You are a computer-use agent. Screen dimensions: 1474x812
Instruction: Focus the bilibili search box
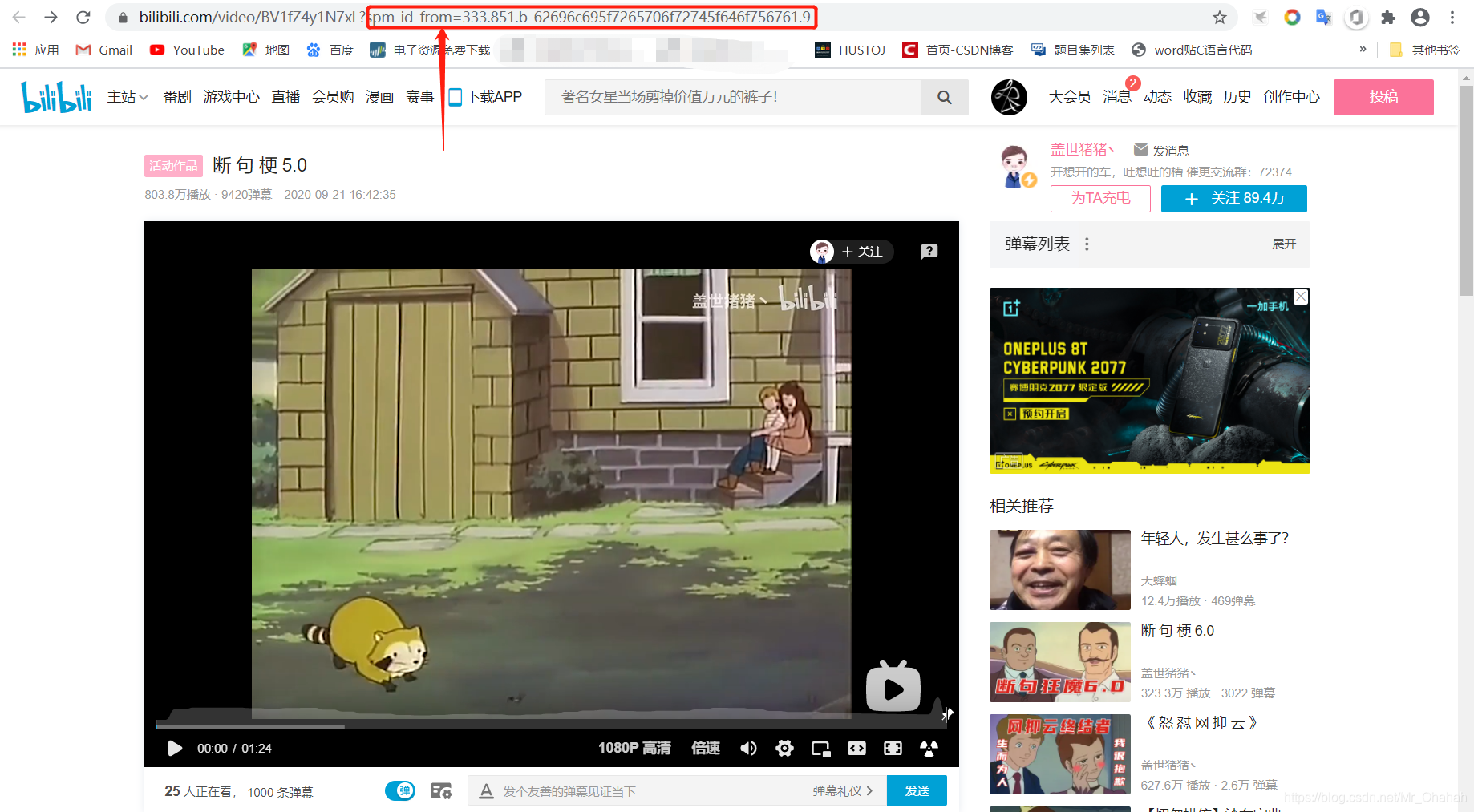coord(733,97)
